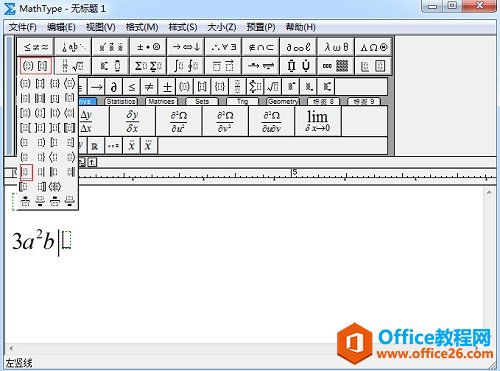Insert left brace only template
Image resolution: width=500 pixels, height=371 pixels.
[x=25, y=157]
